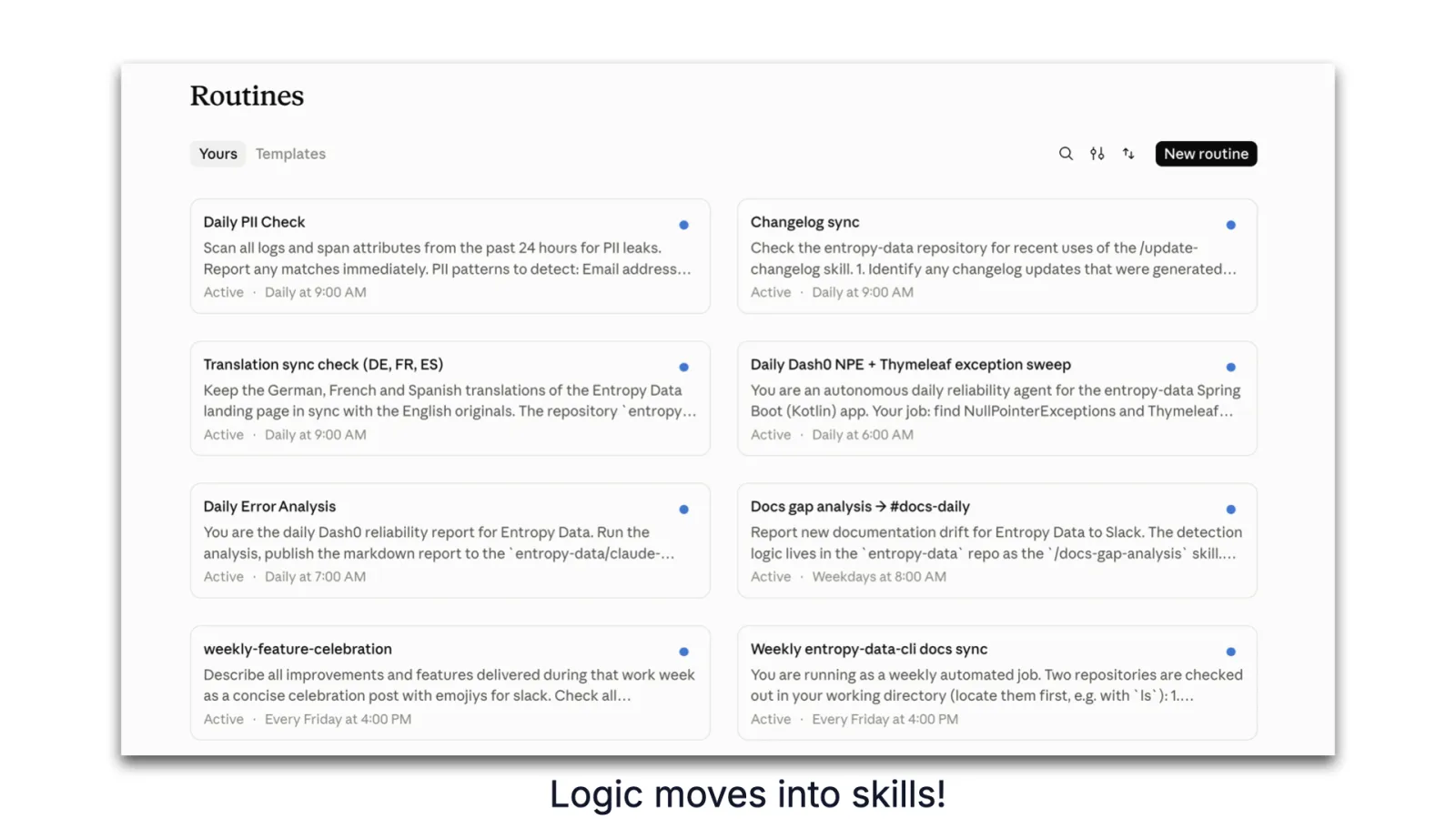This screenshot has height=819, width=1456.
Task: Open Daily Dash0 NPE + Thymeleaf exception sweep
Action: pos(996,398)
